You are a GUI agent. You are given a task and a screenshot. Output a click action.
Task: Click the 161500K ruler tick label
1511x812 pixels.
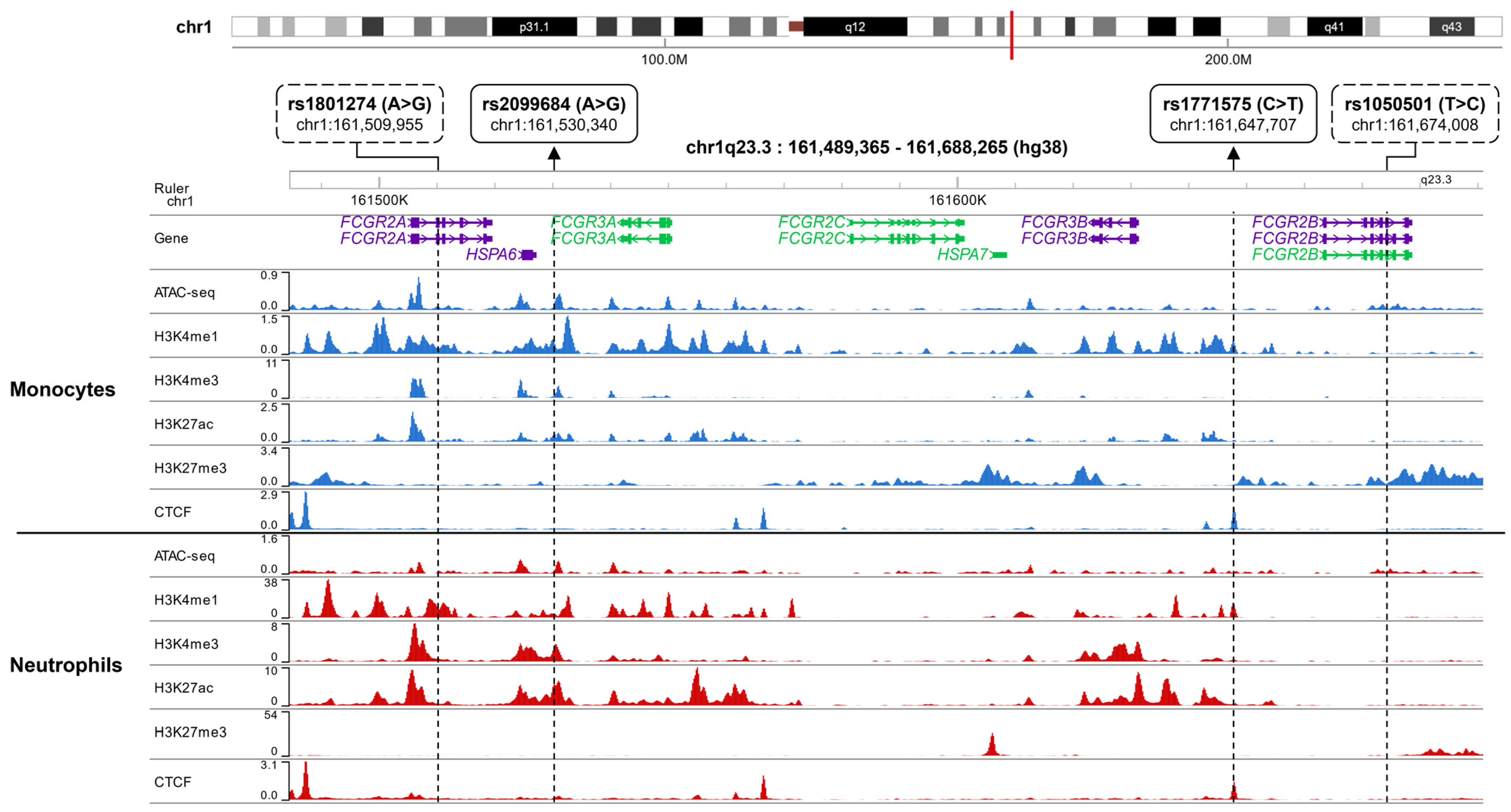(379, 201)
